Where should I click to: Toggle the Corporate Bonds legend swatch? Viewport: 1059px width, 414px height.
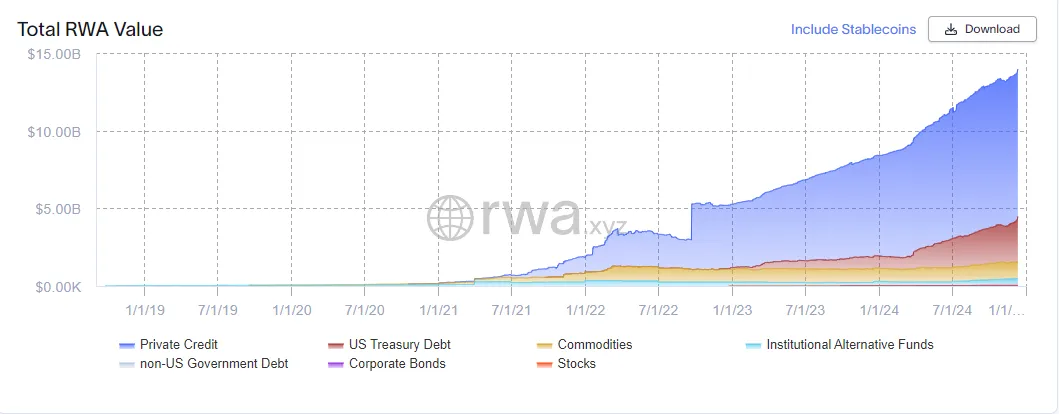click(335, 364)
